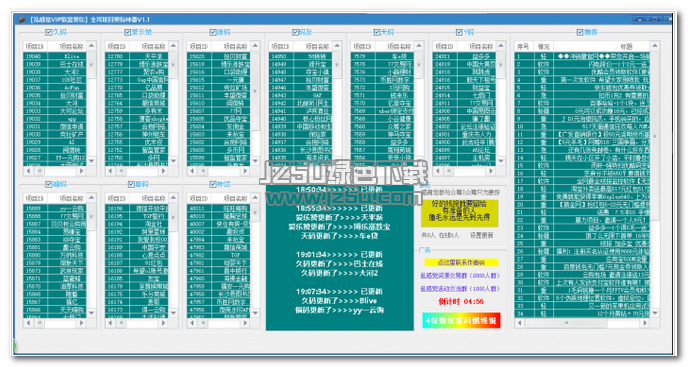Click down arrow of rightmost 标题 list scrollbar
The width and height of the screenshot is (688, 367).
point(655,313)
